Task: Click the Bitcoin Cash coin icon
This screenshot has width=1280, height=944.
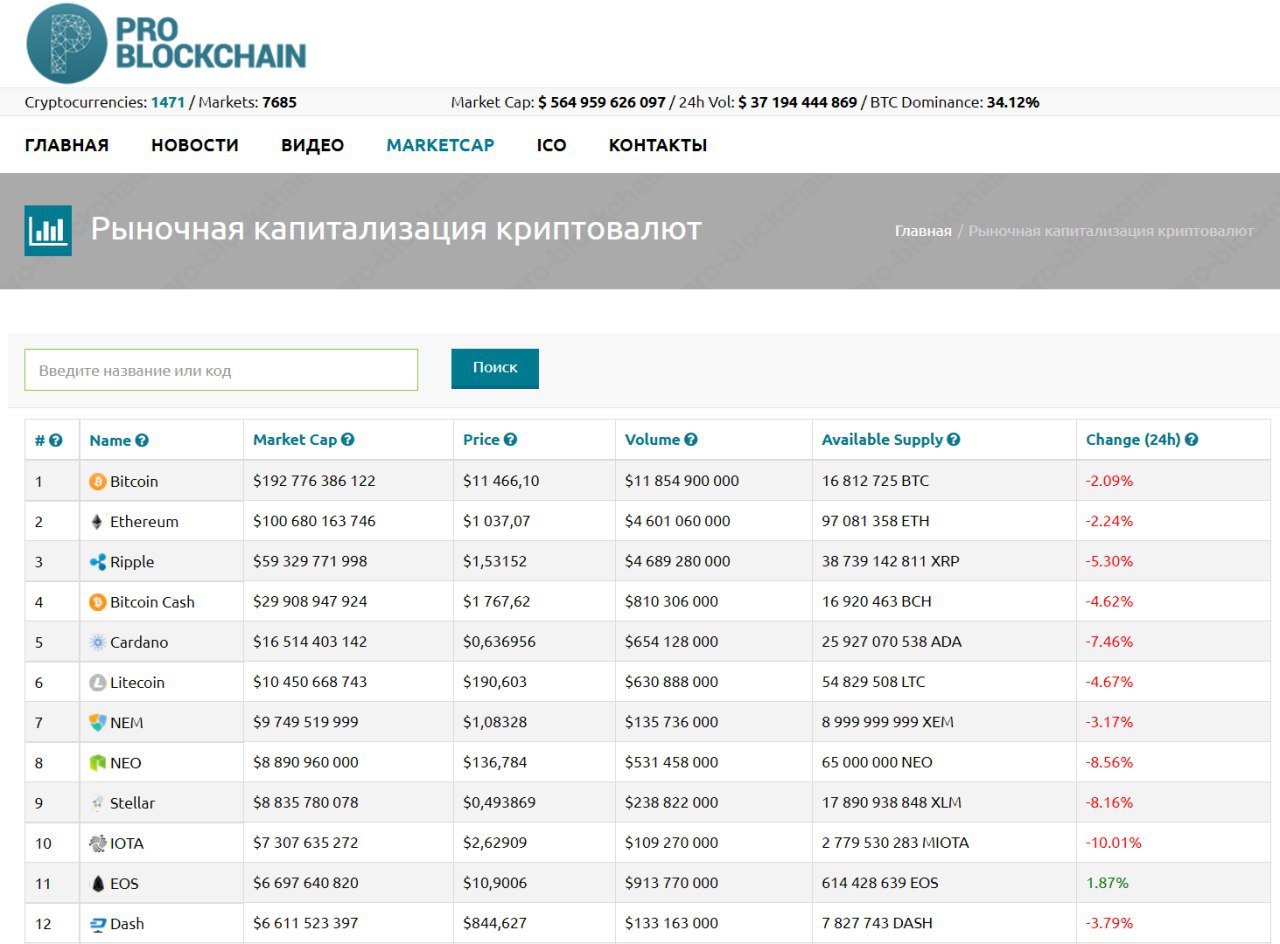Action: [x=98, y=602]
